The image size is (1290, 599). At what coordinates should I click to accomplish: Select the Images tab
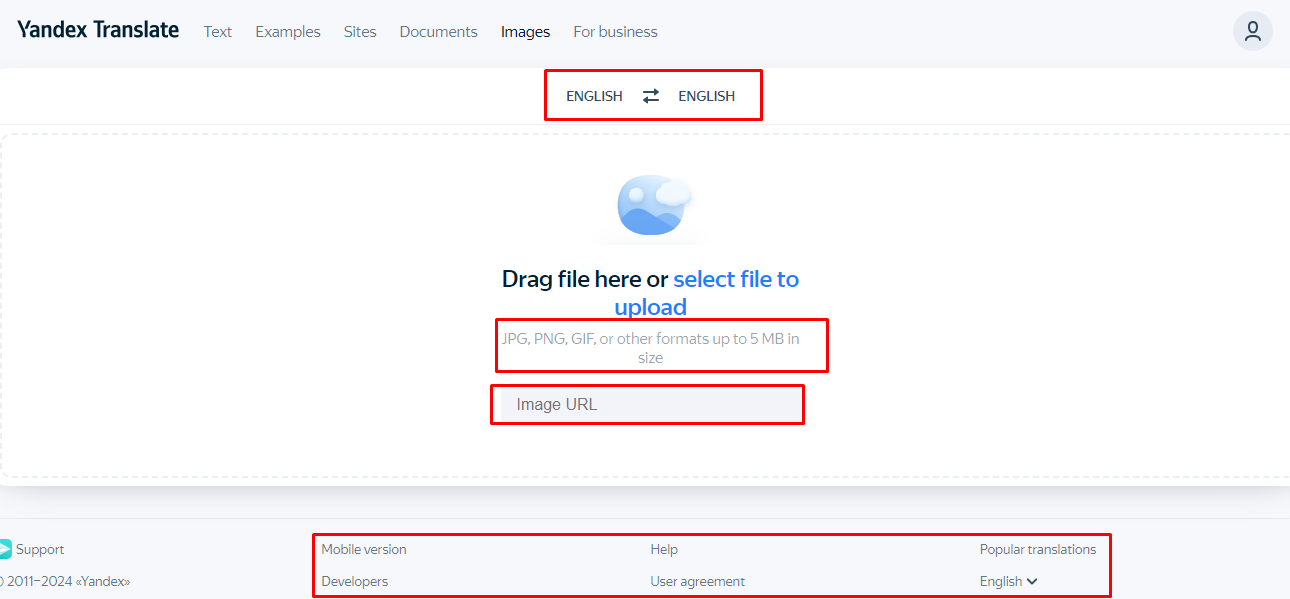[x=525, y=32]
